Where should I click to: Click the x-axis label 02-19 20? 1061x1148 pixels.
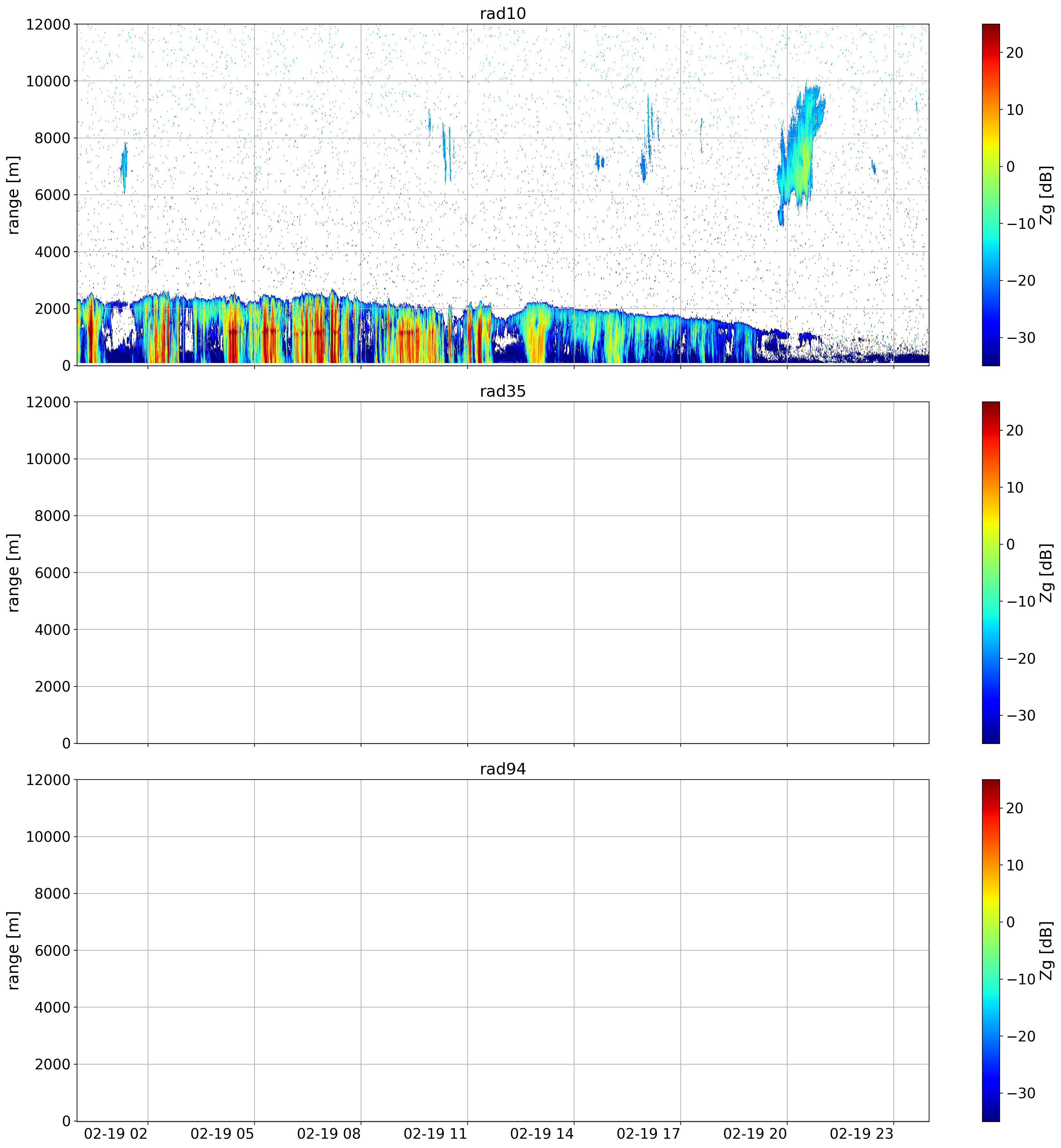point(755,1134)
